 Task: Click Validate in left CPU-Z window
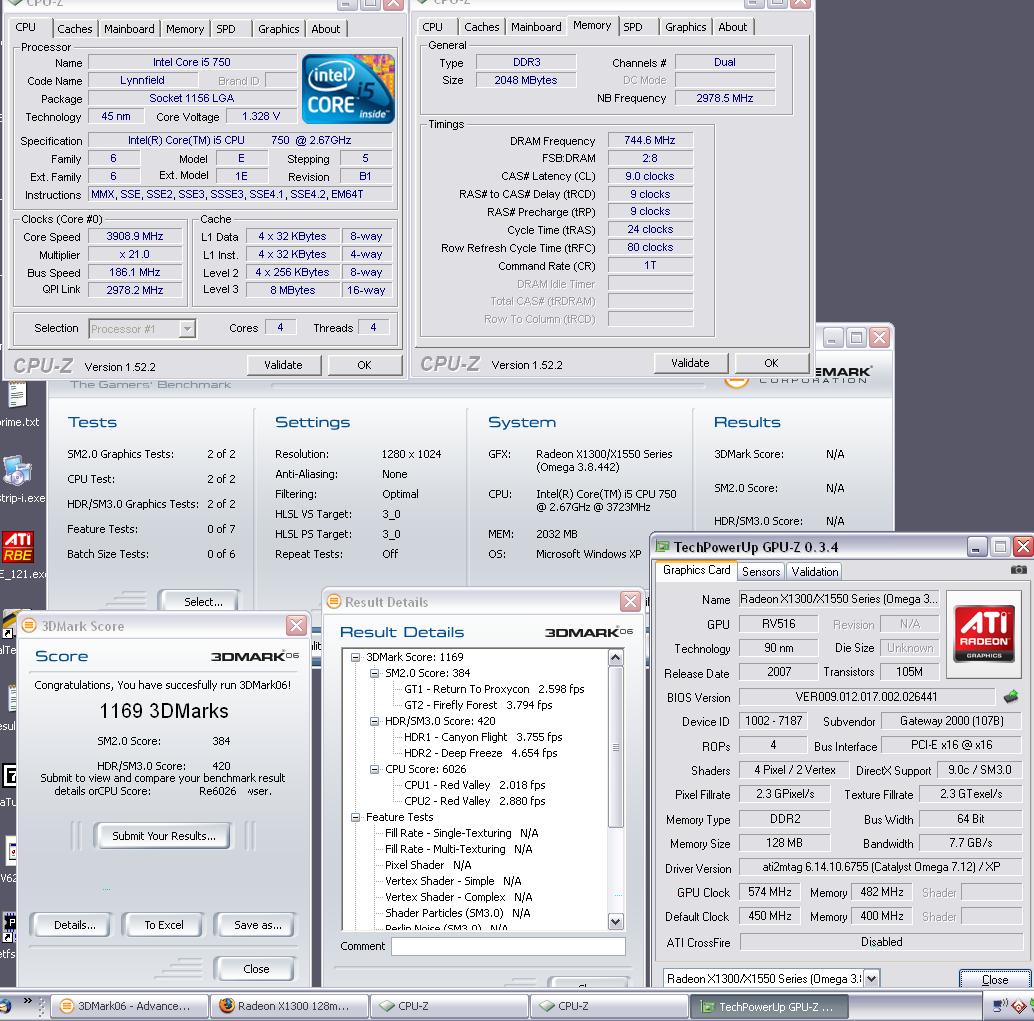pos(284,365)
